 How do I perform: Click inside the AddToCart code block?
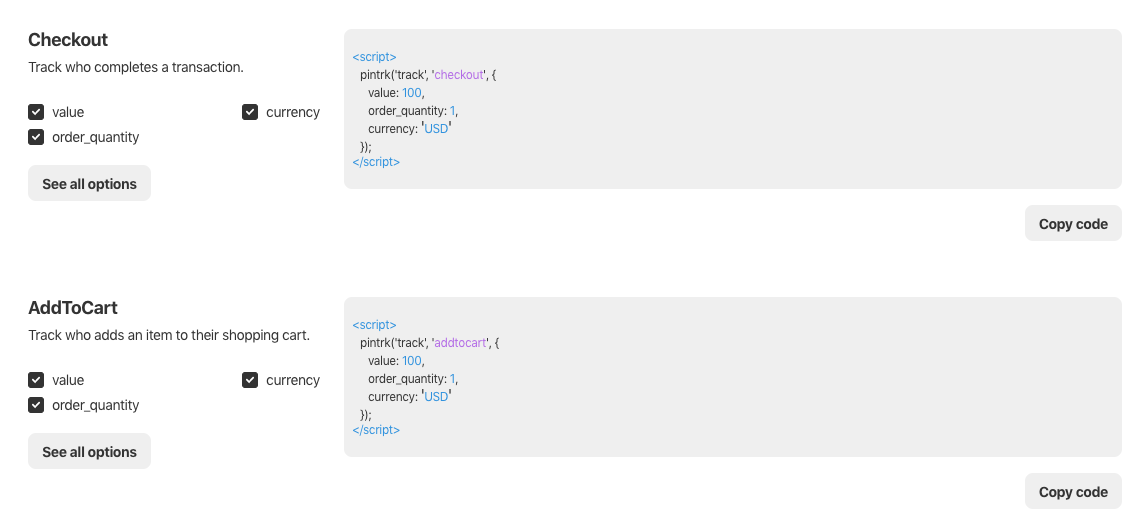click(x=732, y=377)
